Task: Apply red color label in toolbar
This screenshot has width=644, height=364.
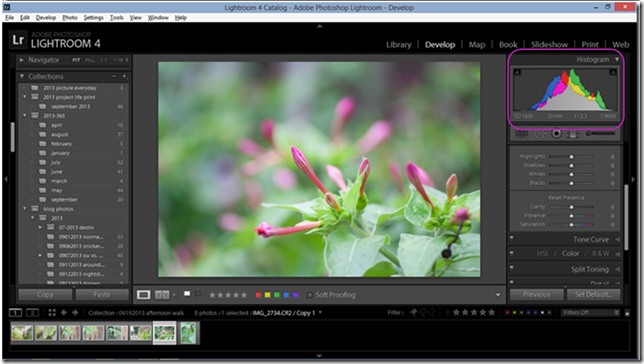Action: click(258, 295)
